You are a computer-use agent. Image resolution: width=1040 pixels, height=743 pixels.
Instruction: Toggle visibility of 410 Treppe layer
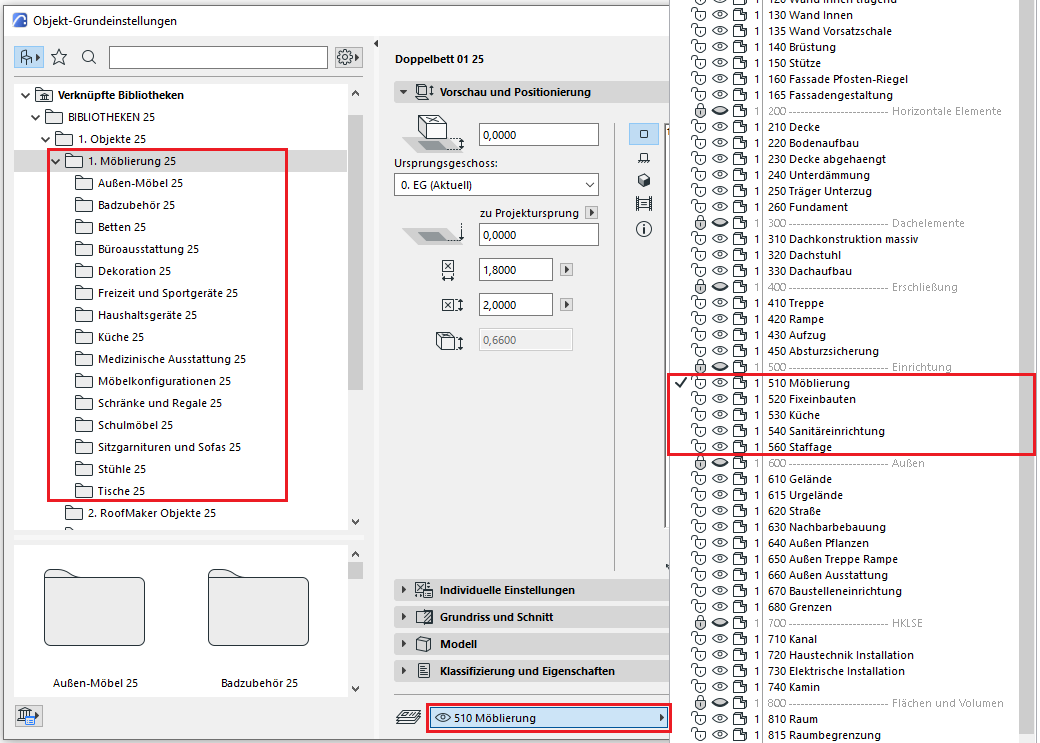[719, 303]
